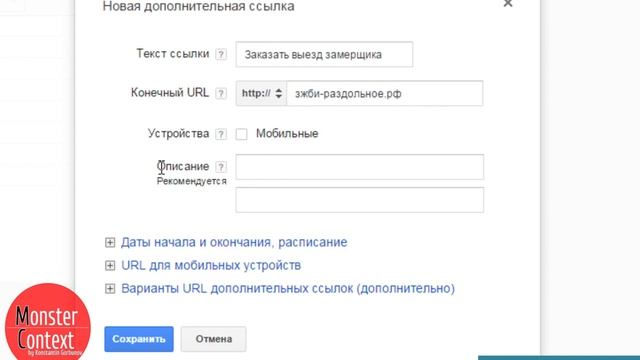The height and width of the screenshot is (360, 640).
Task: Click the first Описание line field
Action: [x=360, y=167]
